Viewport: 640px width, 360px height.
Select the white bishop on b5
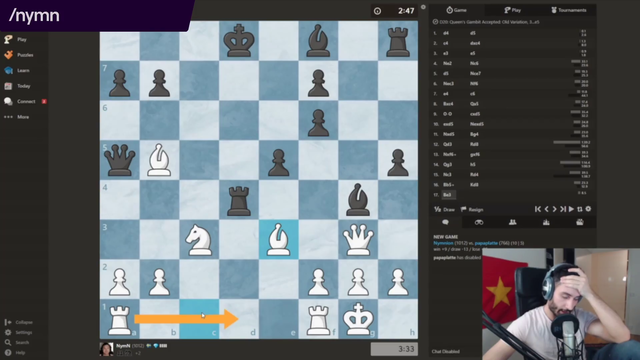click(160, 160)
